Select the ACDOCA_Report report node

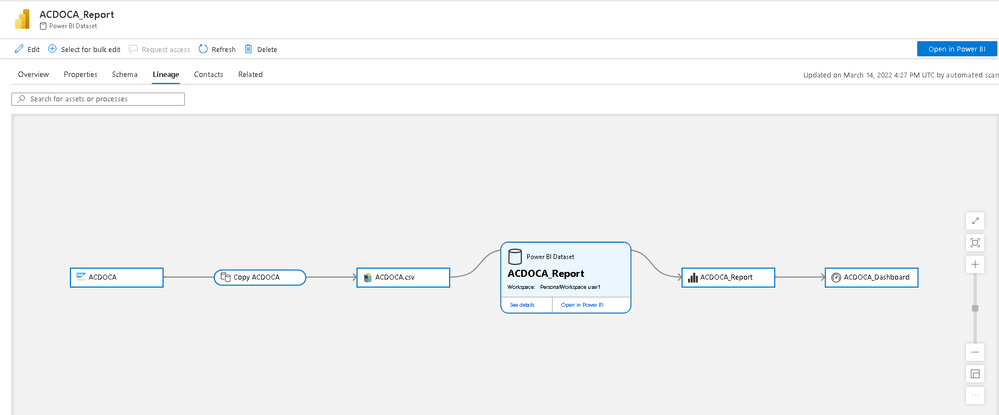(728, 277)
